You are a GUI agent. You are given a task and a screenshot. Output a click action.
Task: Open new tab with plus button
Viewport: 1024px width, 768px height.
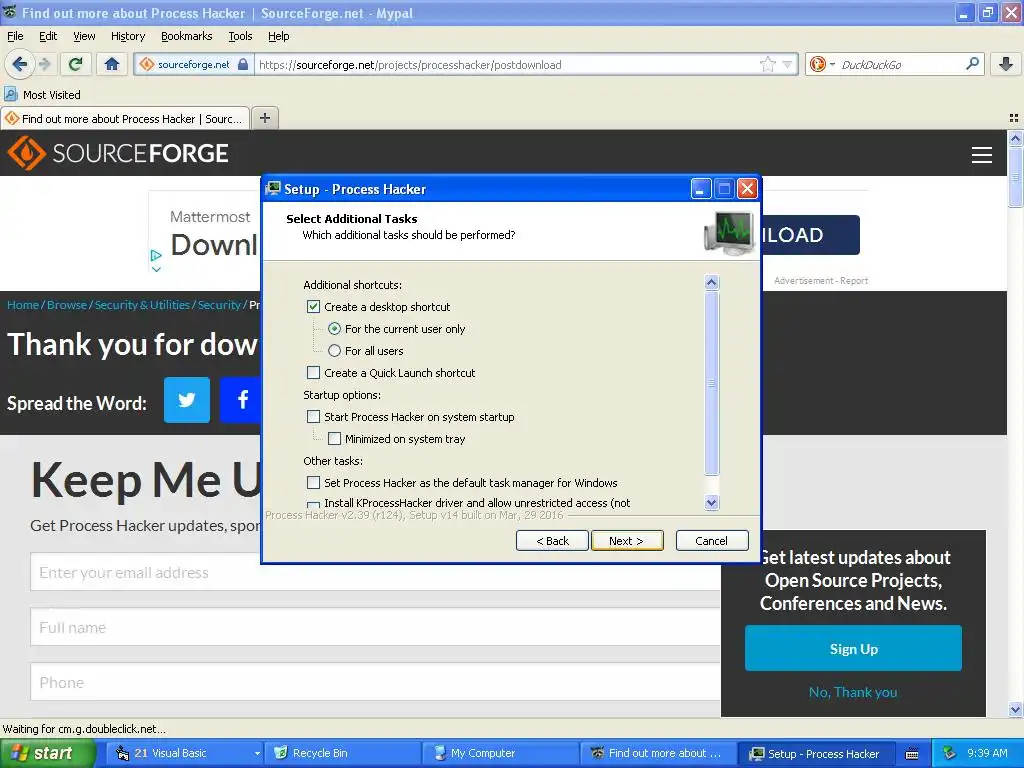click(x=264, y=118)
